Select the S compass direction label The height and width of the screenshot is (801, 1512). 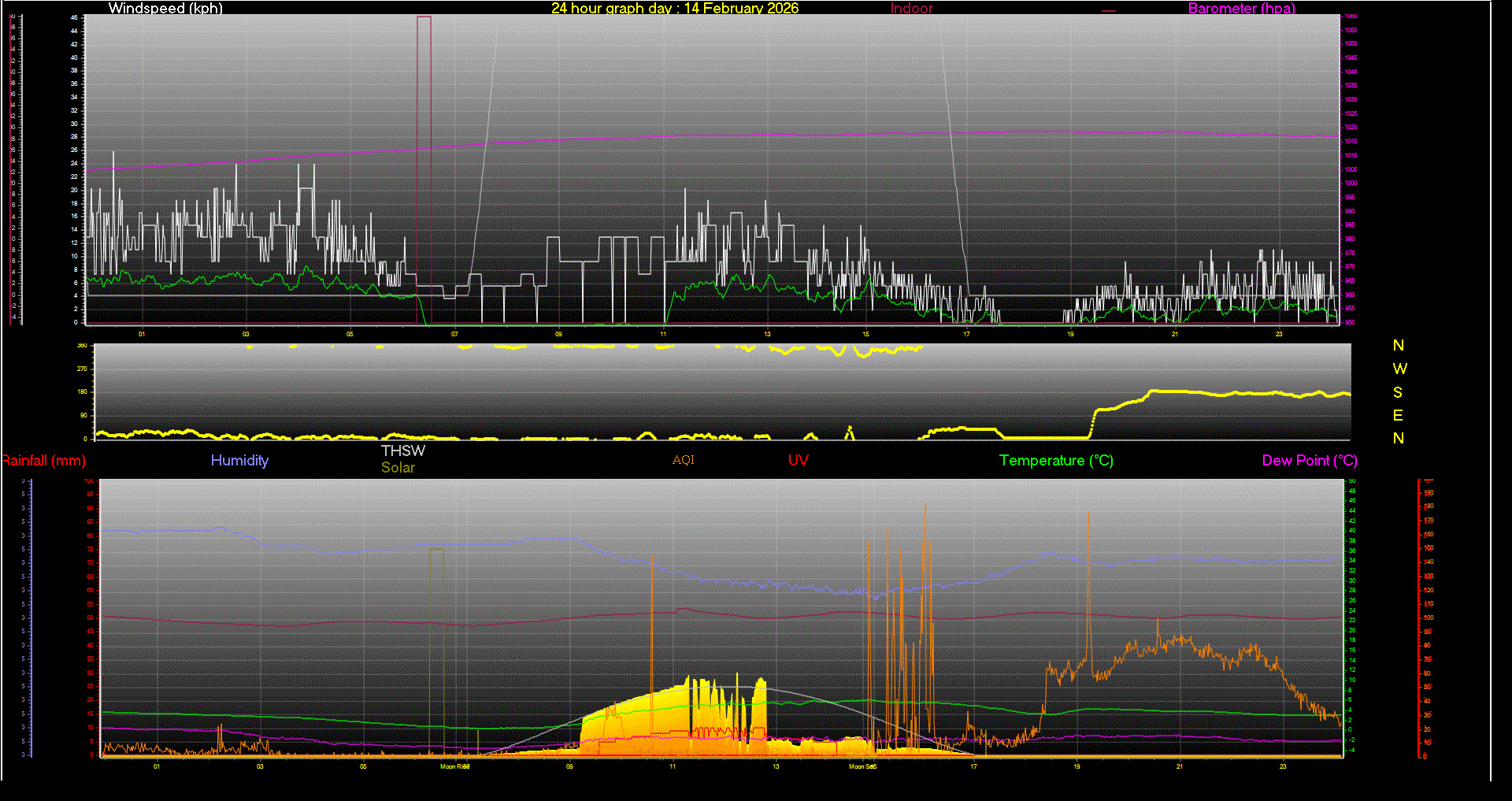click(x=1398, y=392)
